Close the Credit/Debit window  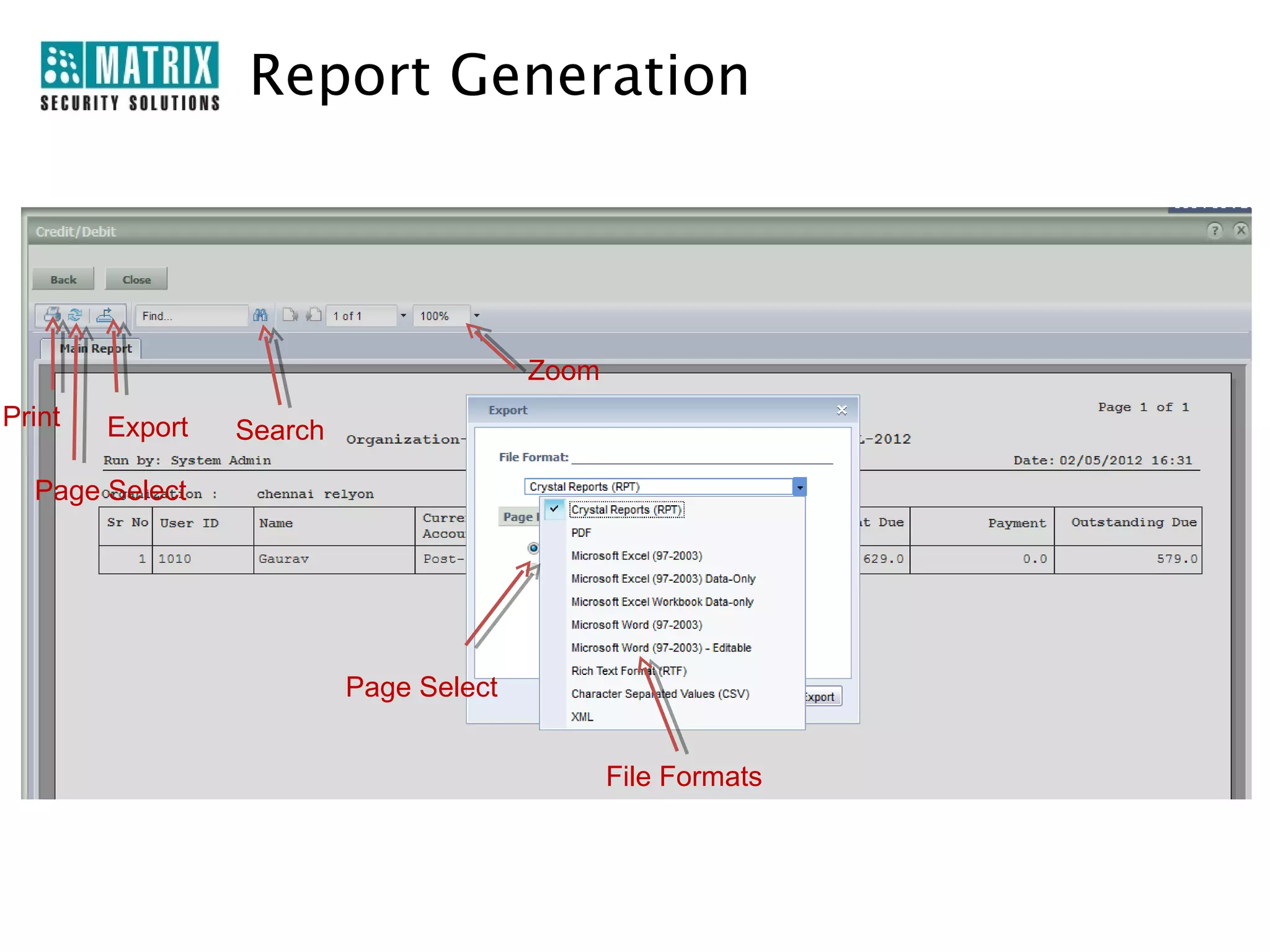tap(1240, 231)
